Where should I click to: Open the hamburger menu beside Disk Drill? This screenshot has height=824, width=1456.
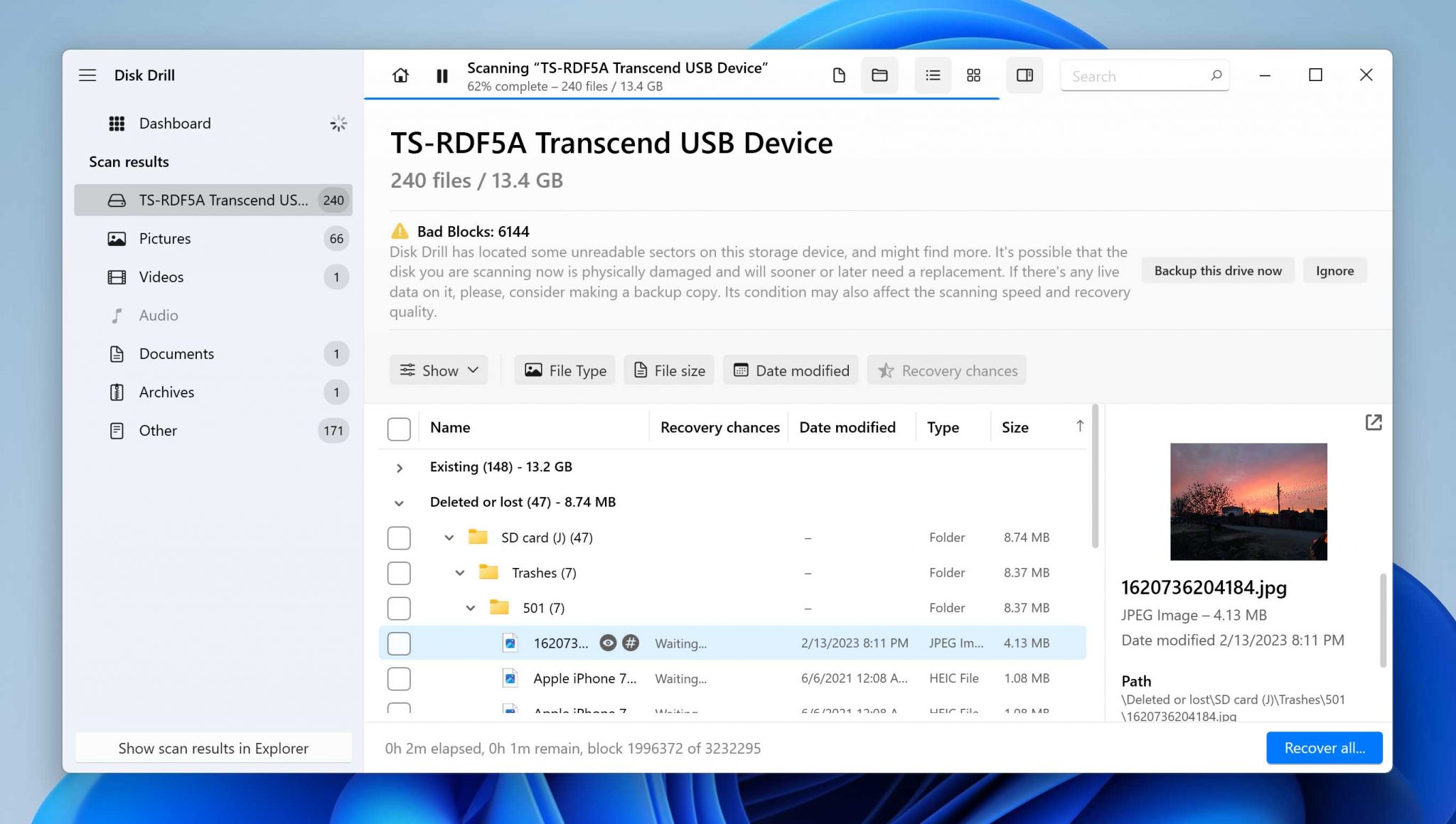tap(87, 75)
